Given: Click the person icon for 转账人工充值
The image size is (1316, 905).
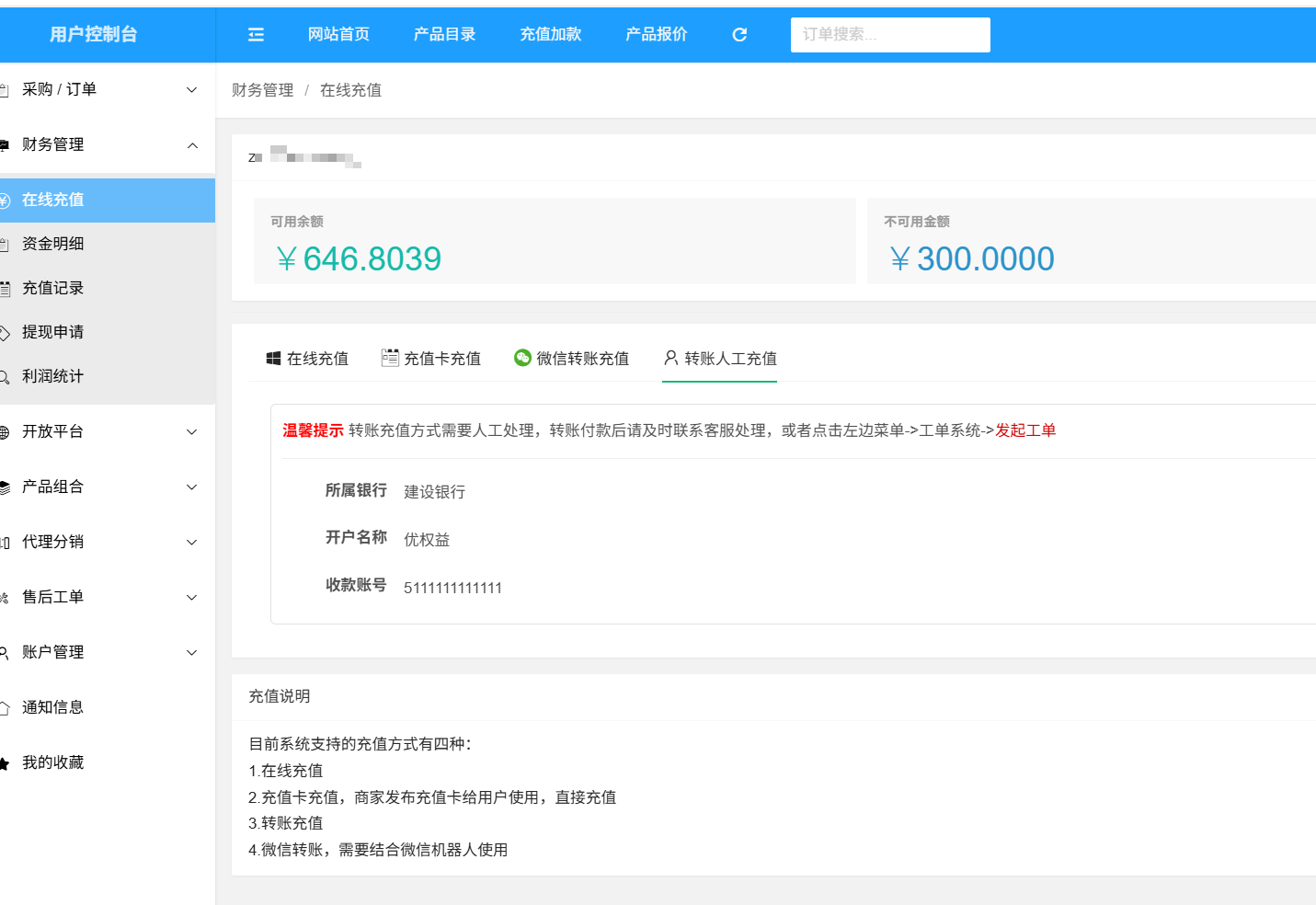Looking at the screenshot, I should [671, 358].
